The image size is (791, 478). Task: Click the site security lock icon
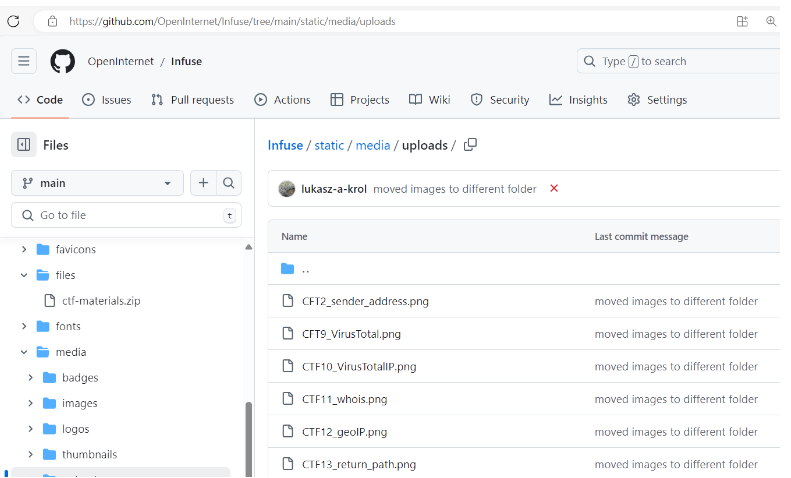click(52, 21)
